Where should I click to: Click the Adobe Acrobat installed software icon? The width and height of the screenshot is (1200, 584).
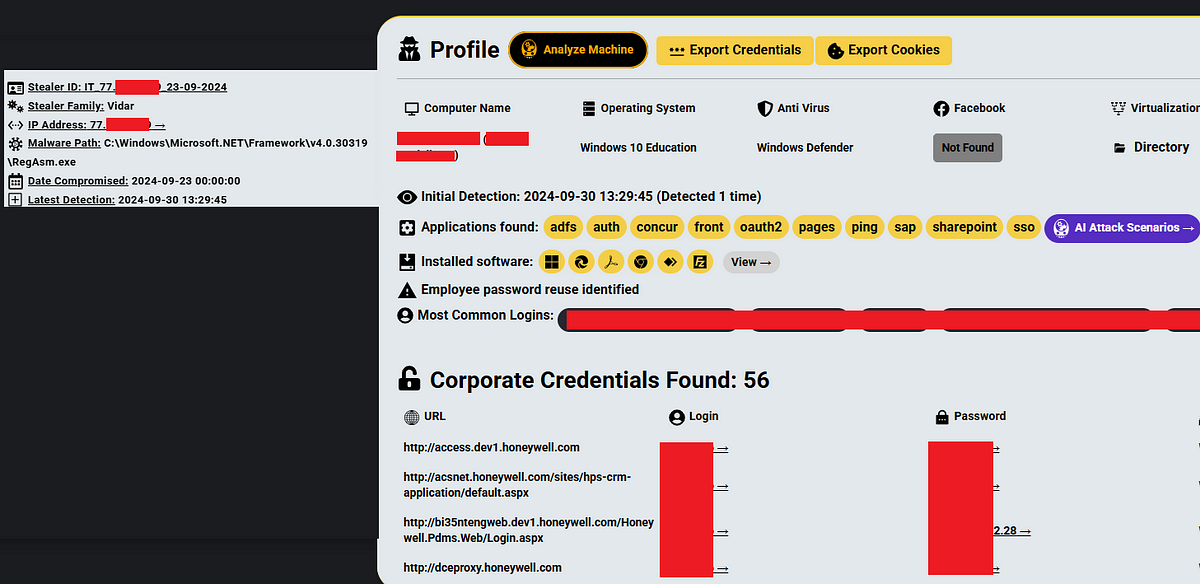(x=611, y=262)
